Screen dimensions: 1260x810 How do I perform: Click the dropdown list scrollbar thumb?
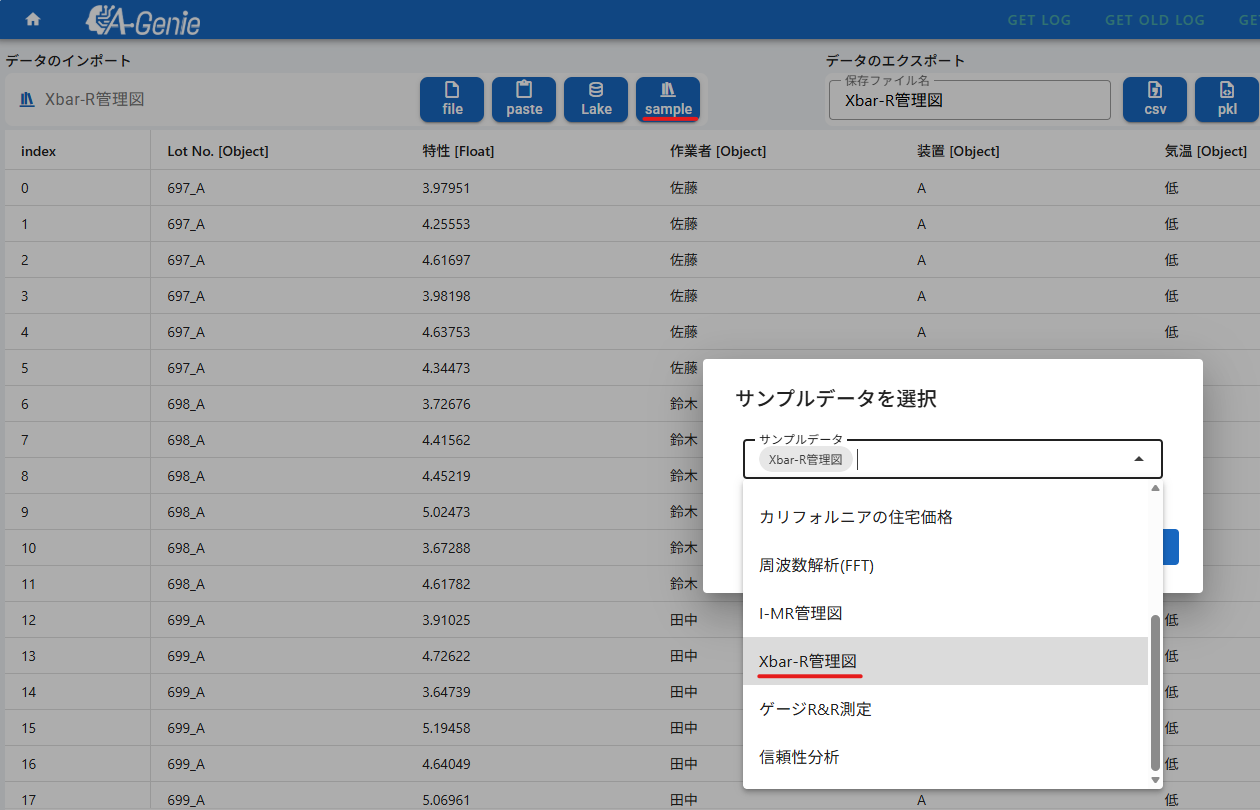coord(1155,690)
